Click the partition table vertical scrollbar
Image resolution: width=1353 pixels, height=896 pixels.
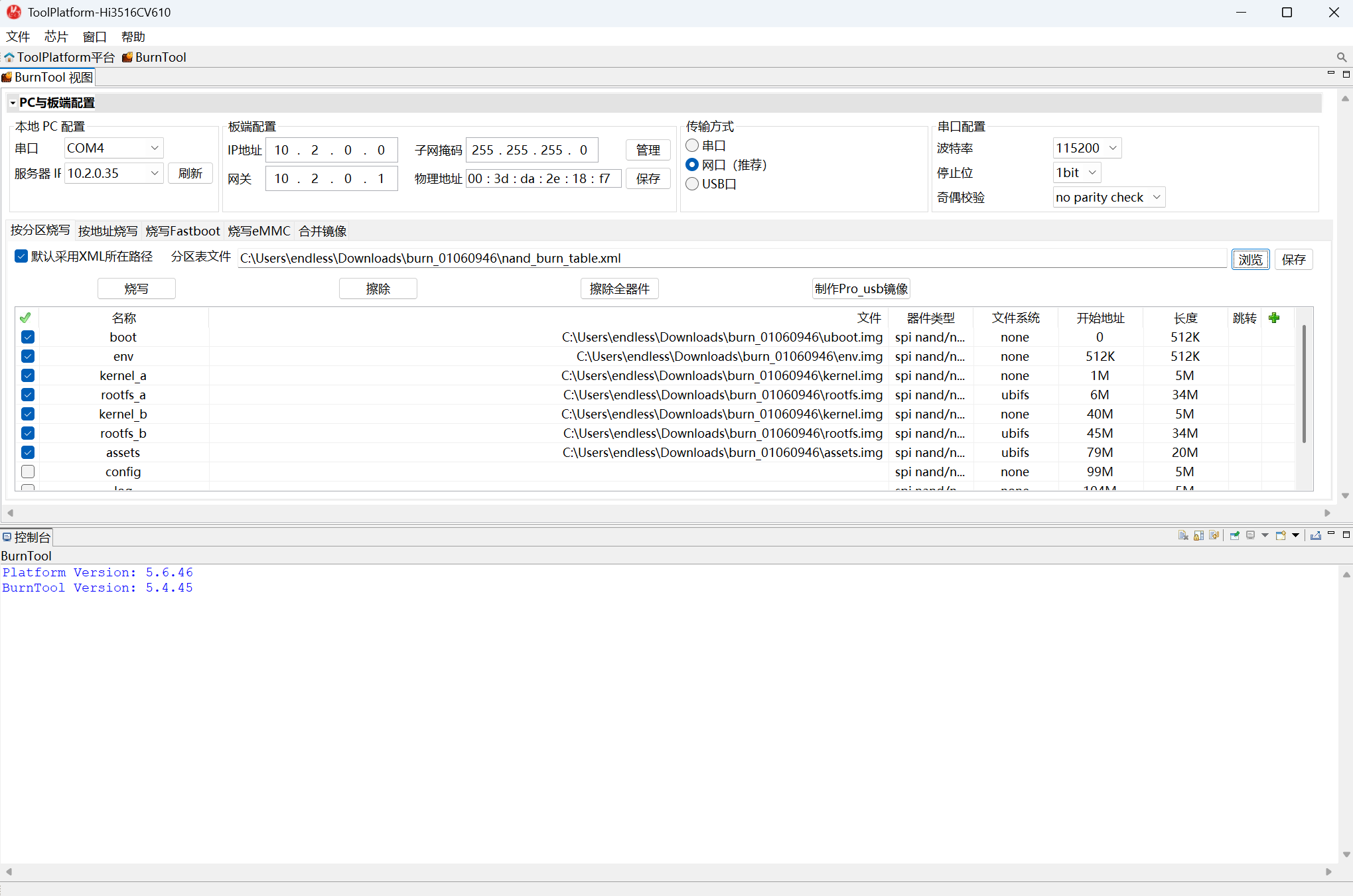click(x=1304, y=383)
